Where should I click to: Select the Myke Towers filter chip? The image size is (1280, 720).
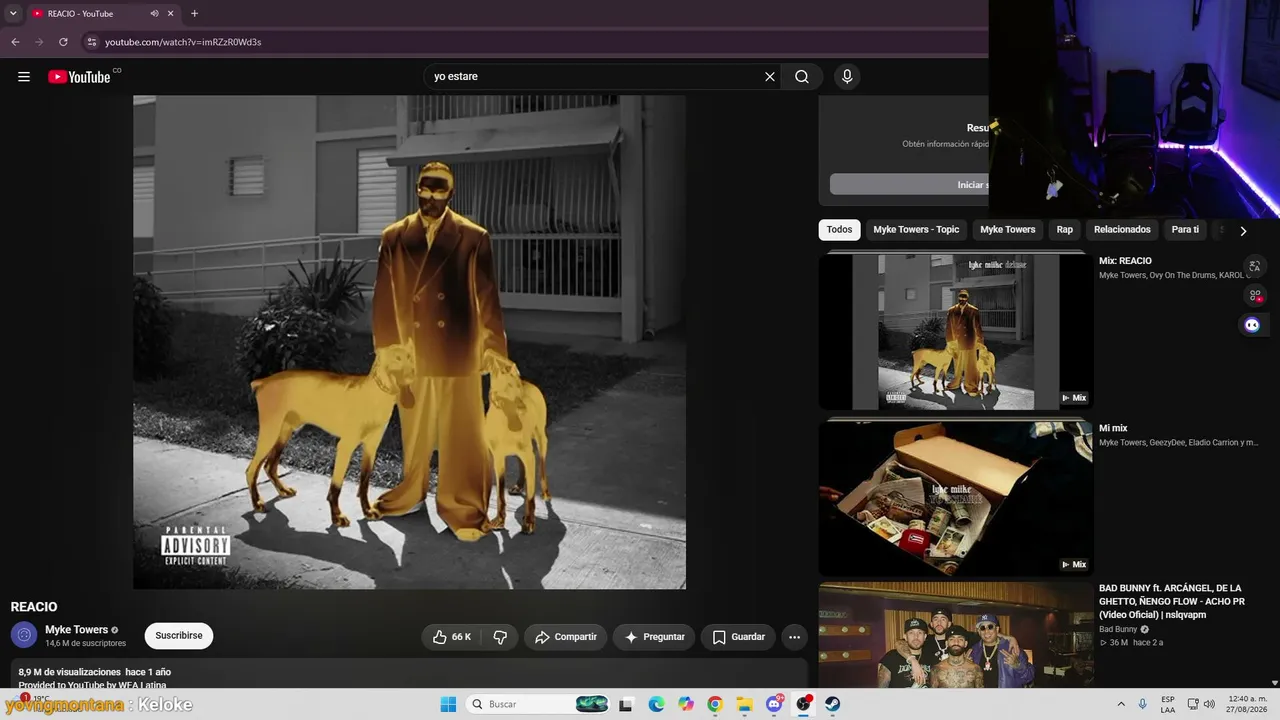[1007, 230]
